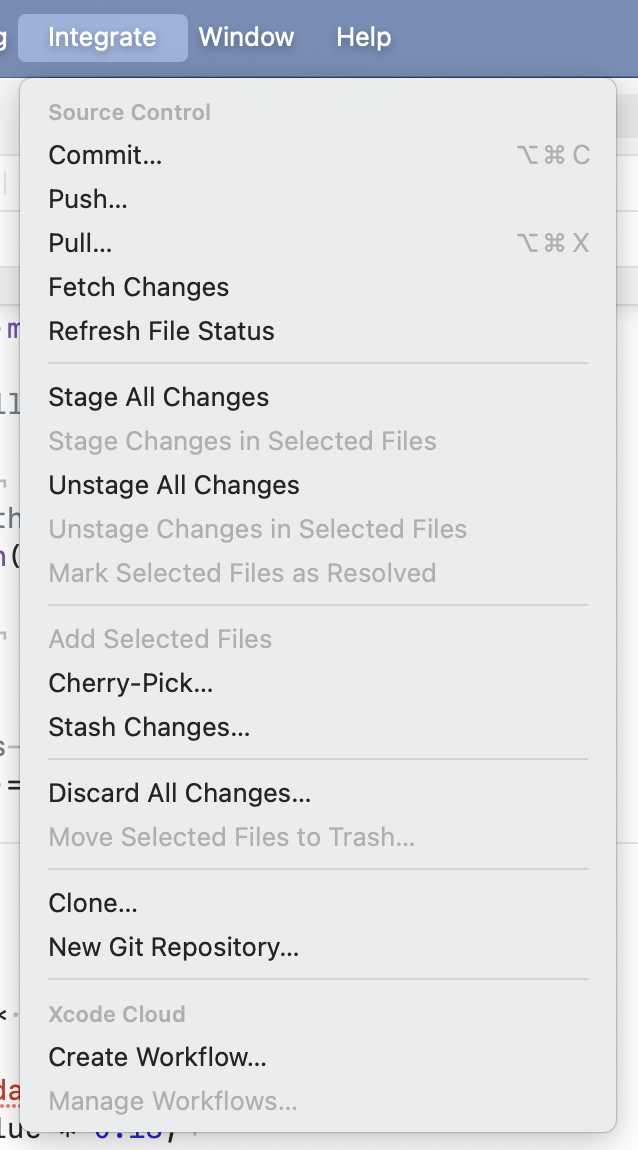The width and height of the screenshot is (638, 1150).
Task: Click Stash Changes…
Action: (x=149, y=727)
